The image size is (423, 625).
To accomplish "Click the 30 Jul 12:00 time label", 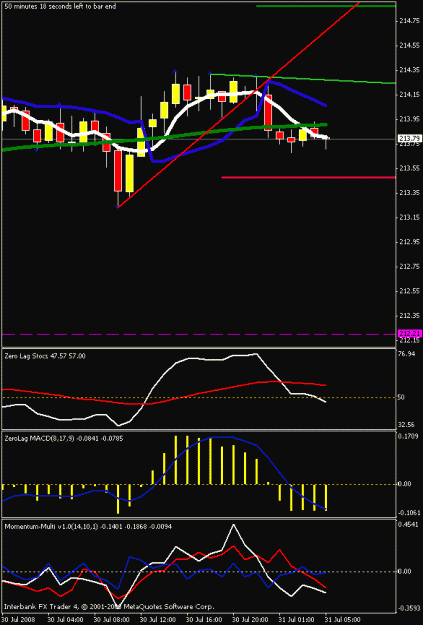I will 158,620.
